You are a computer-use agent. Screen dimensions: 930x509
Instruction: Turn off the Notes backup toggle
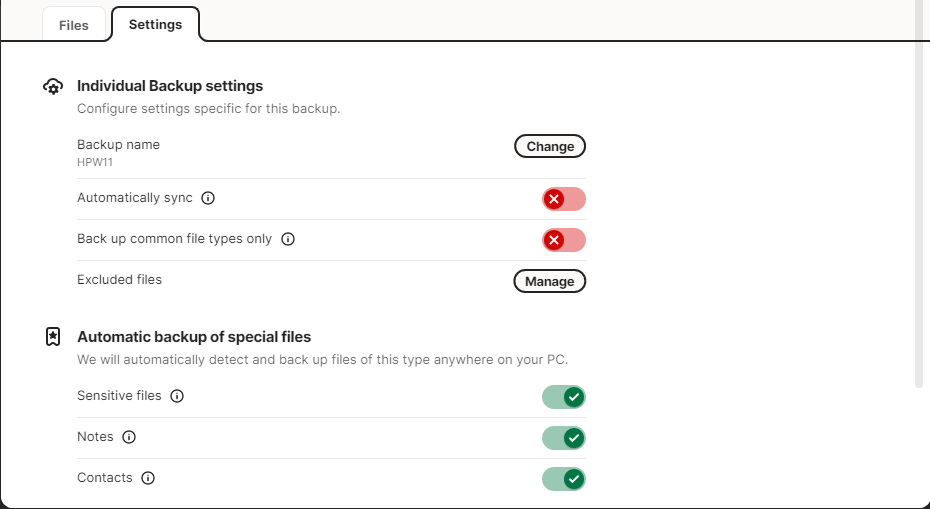(563, 438)
